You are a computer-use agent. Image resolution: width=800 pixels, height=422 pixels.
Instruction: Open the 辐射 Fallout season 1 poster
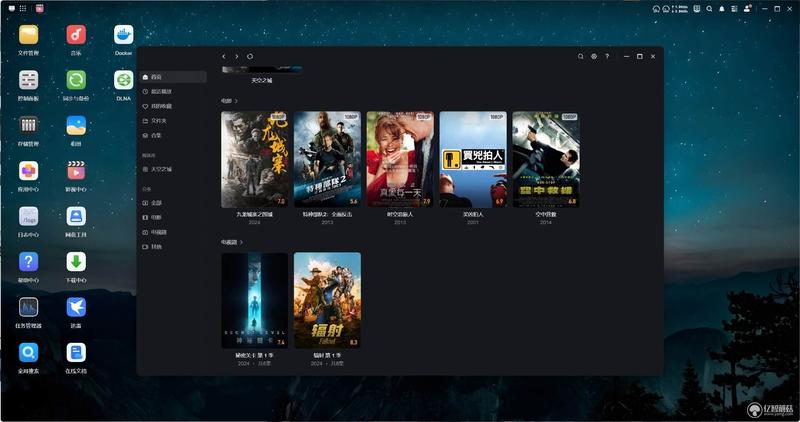click(x=328, y=300)
